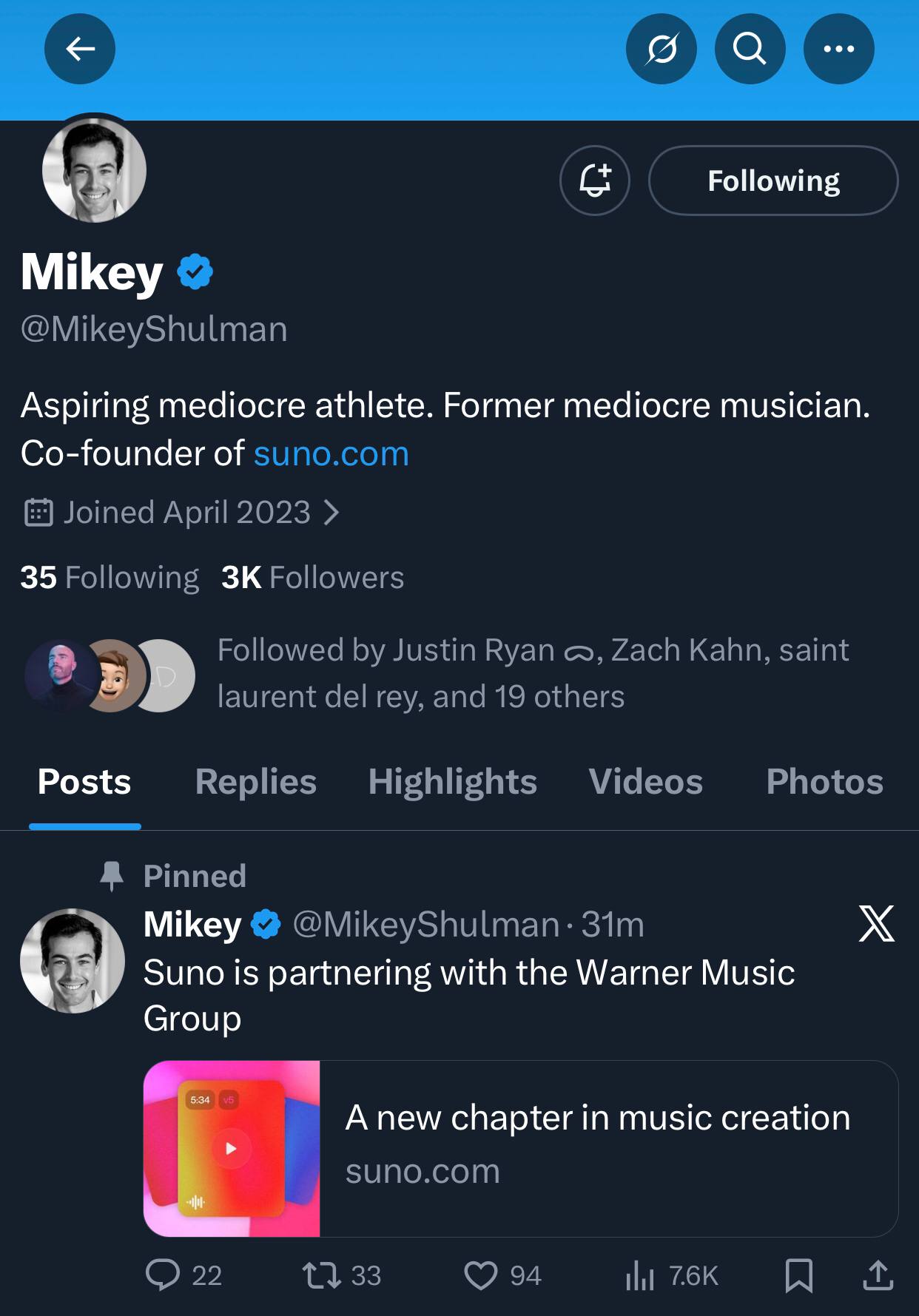
Task: Open the Videos tab
Action: 645,782
